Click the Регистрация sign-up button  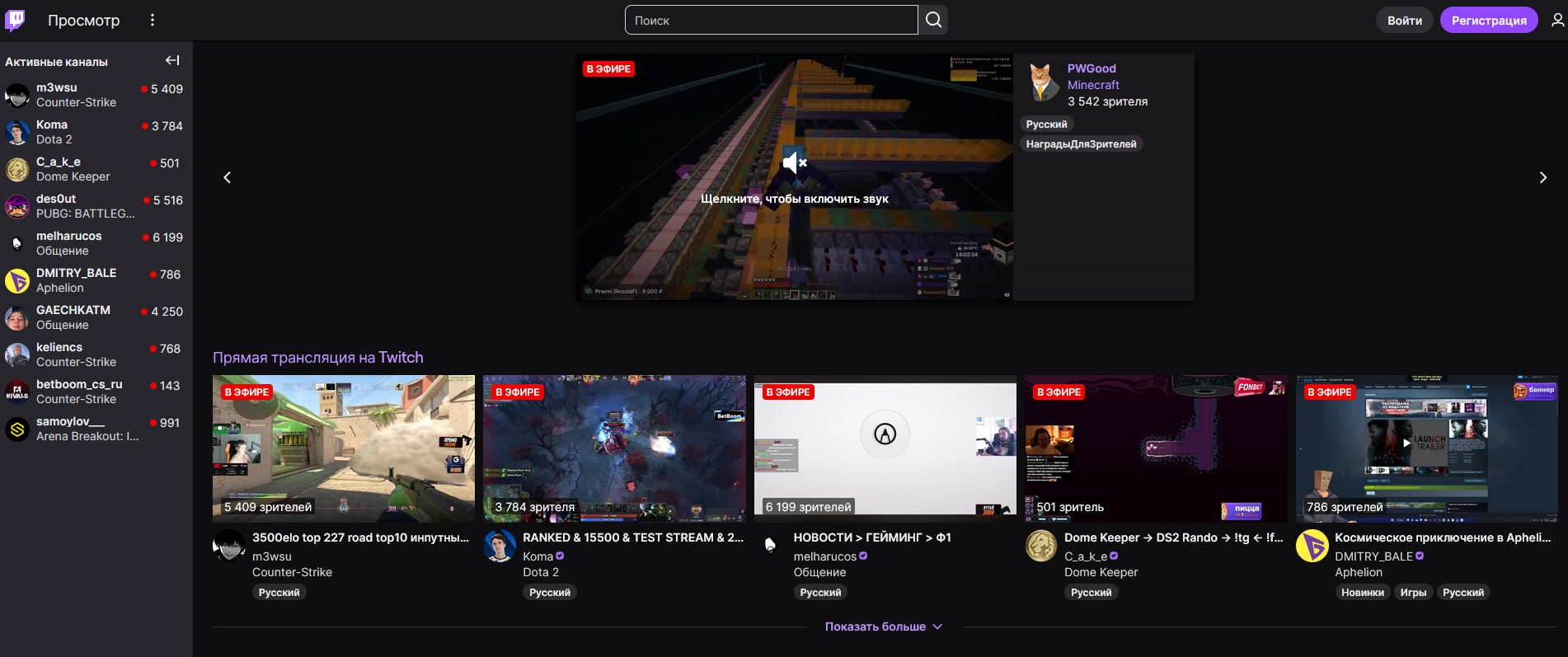[1489, 21]
